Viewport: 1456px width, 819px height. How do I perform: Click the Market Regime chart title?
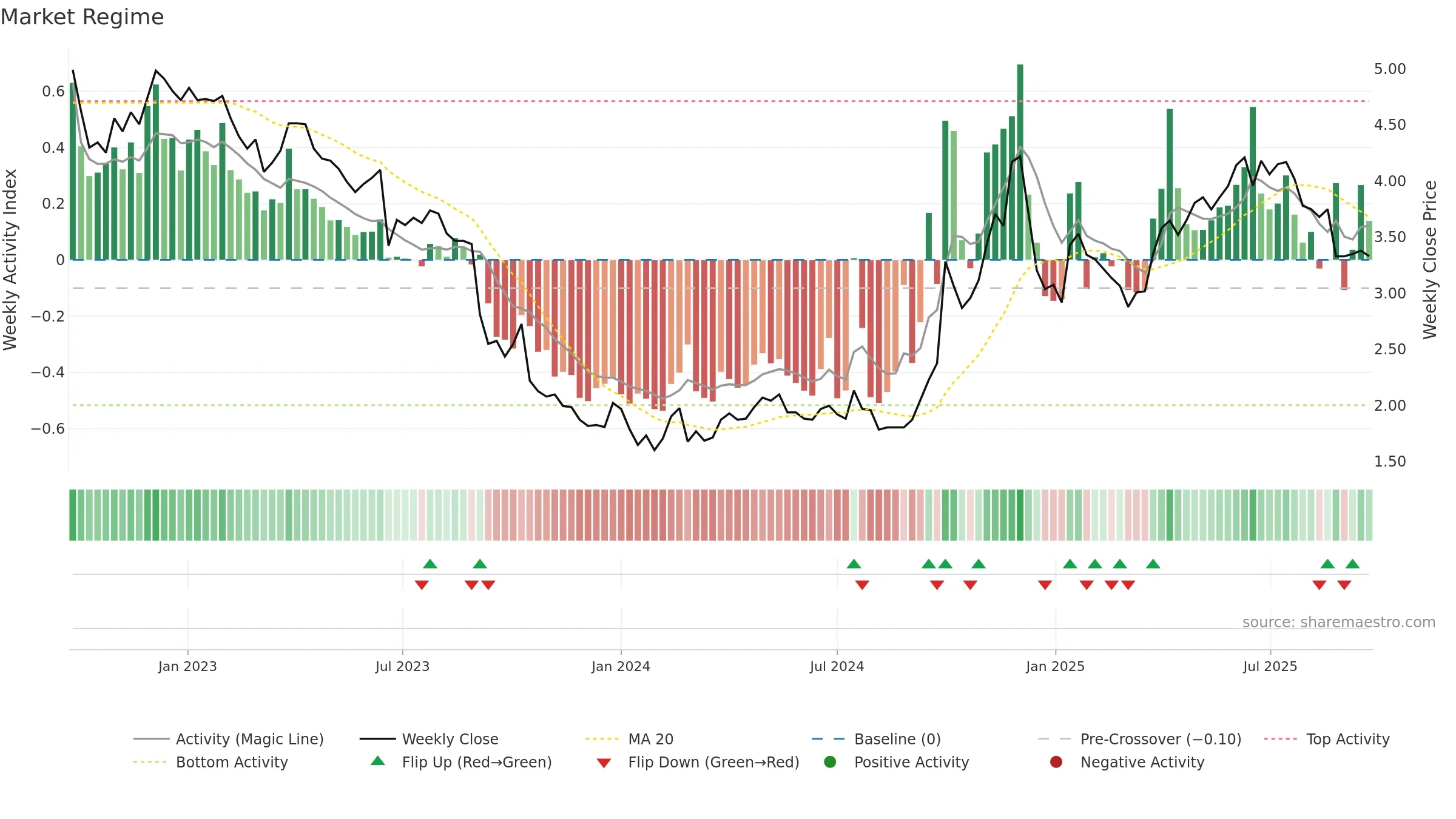[82, 17]
